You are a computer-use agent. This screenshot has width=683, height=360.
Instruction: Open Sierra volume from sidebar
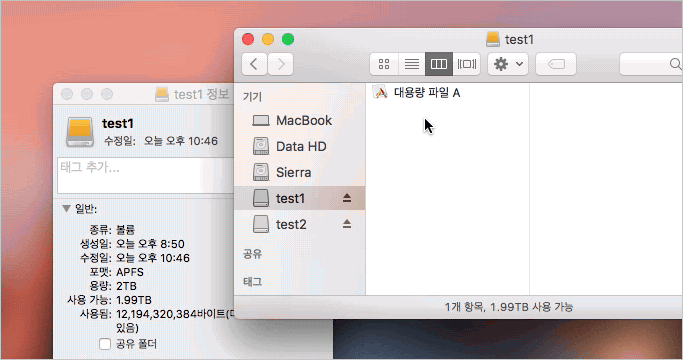point(299,172)
